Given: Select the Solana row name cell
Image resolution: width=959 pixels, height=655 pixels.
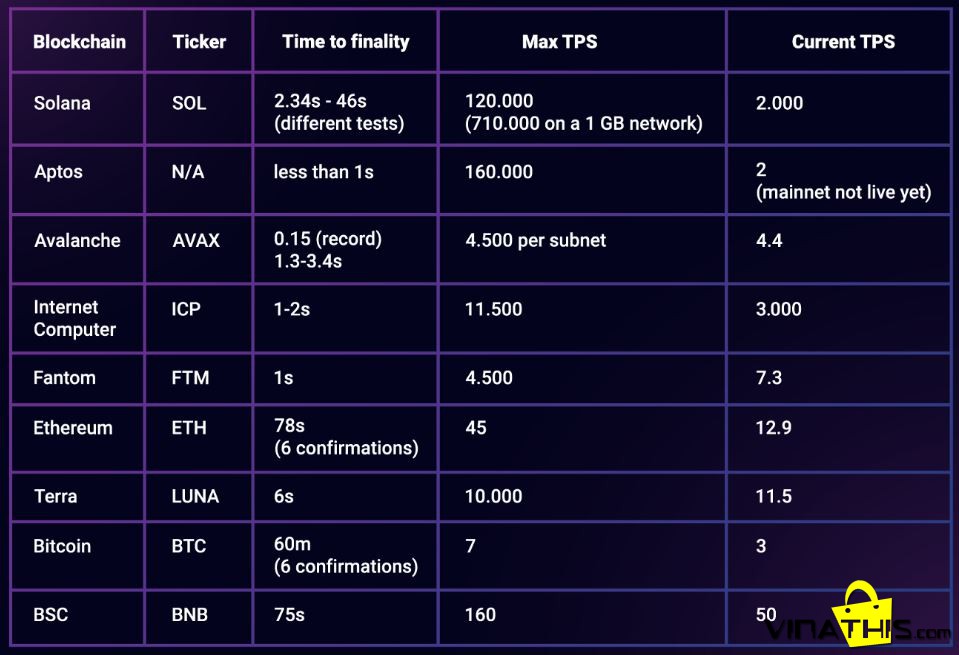Looking at the screenshot, I should click(x=78, y=109).
